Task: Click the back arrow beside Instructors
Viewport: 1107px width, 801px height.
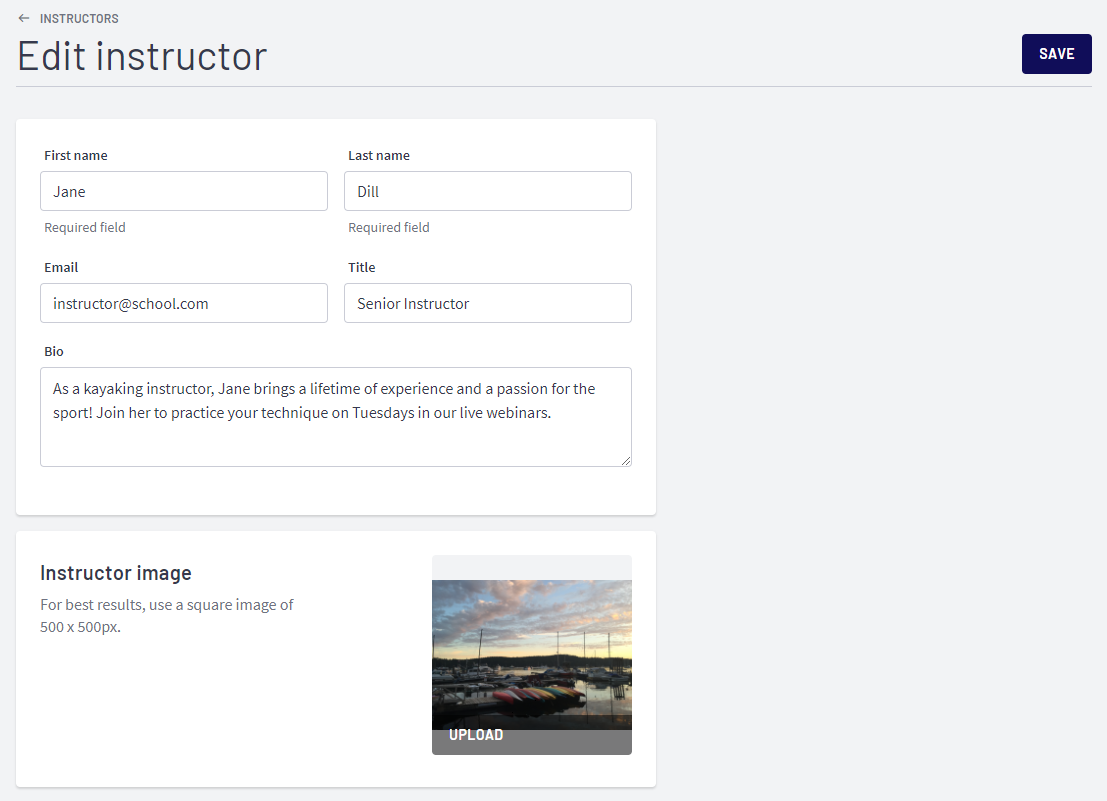Action: [24, 18]
